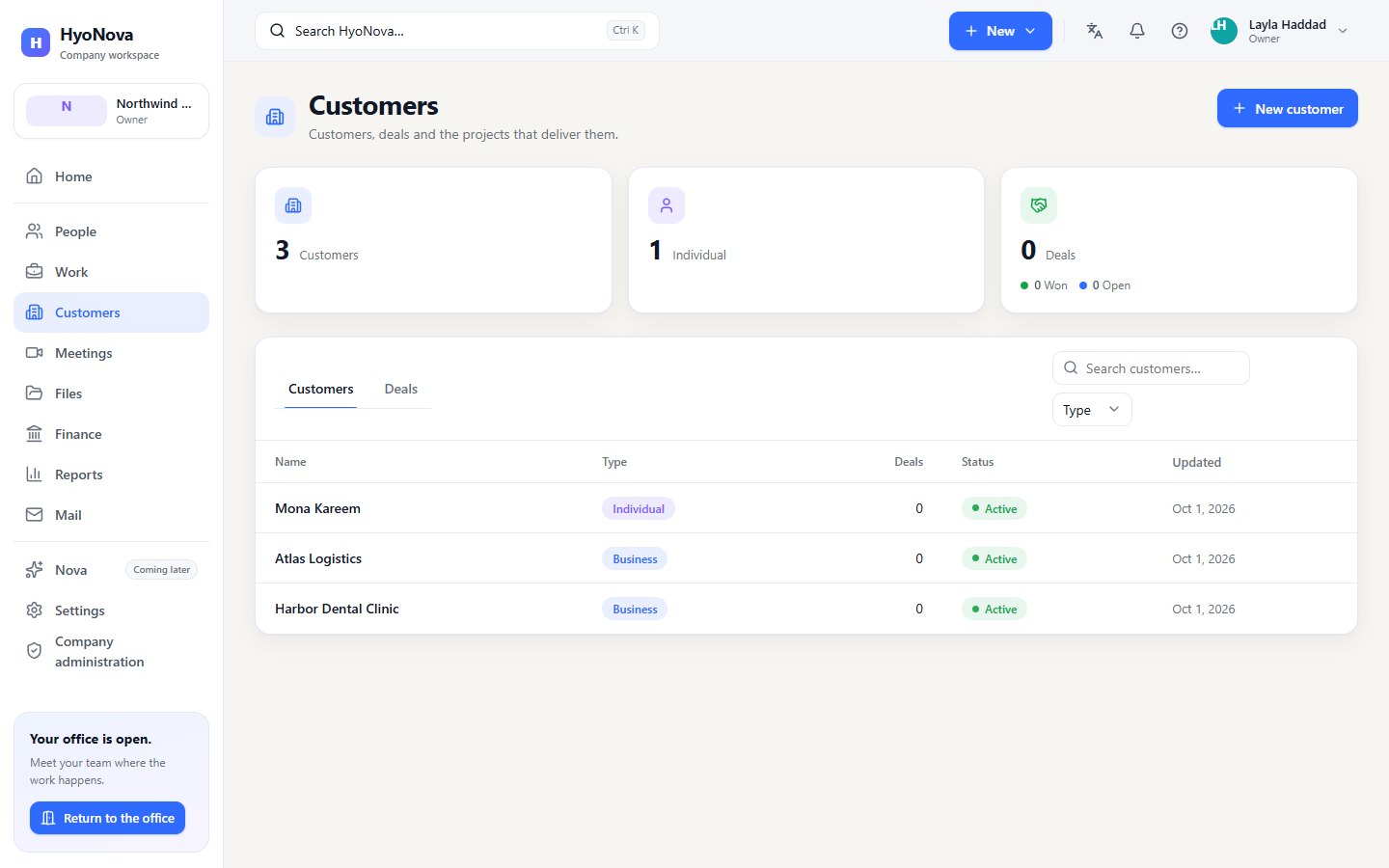Click the HyoNova logo icon
The image size is (1389, 868).
click(36, 42)
